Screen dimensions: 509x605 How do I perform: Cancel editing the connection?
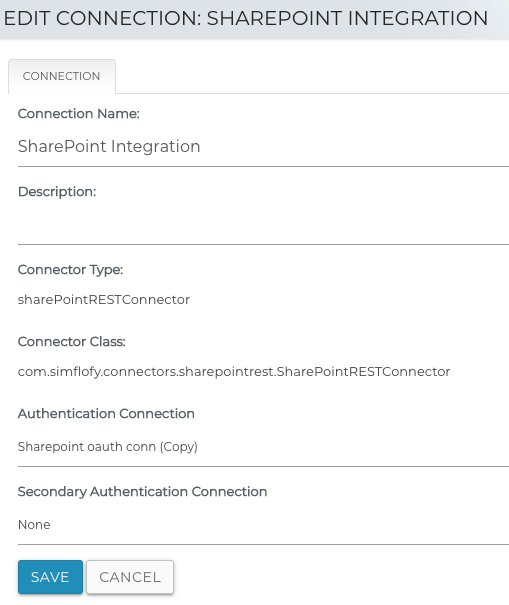point(130,577)
